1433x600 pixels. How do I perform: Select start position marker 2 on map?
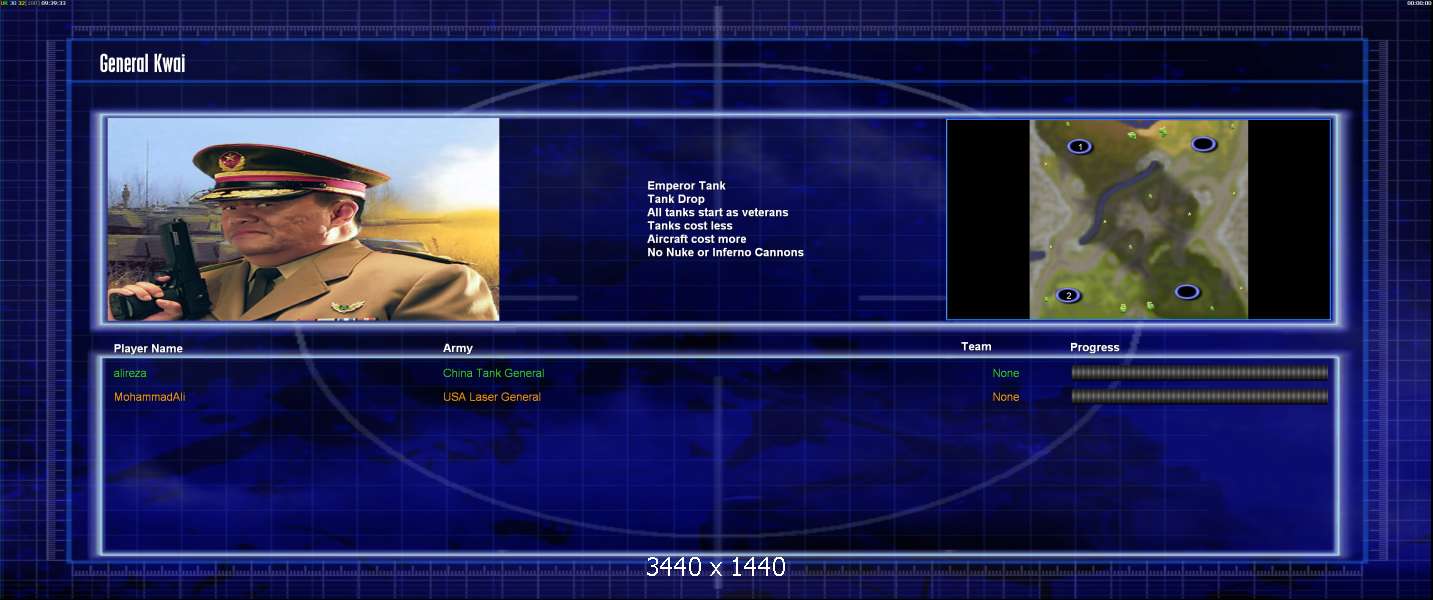point(1068,295)
